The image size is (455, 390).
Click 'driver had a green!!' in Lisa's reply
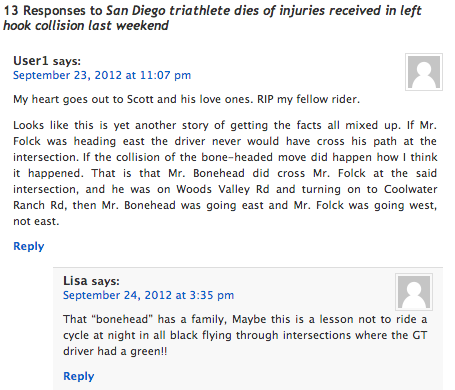(115, 351)
